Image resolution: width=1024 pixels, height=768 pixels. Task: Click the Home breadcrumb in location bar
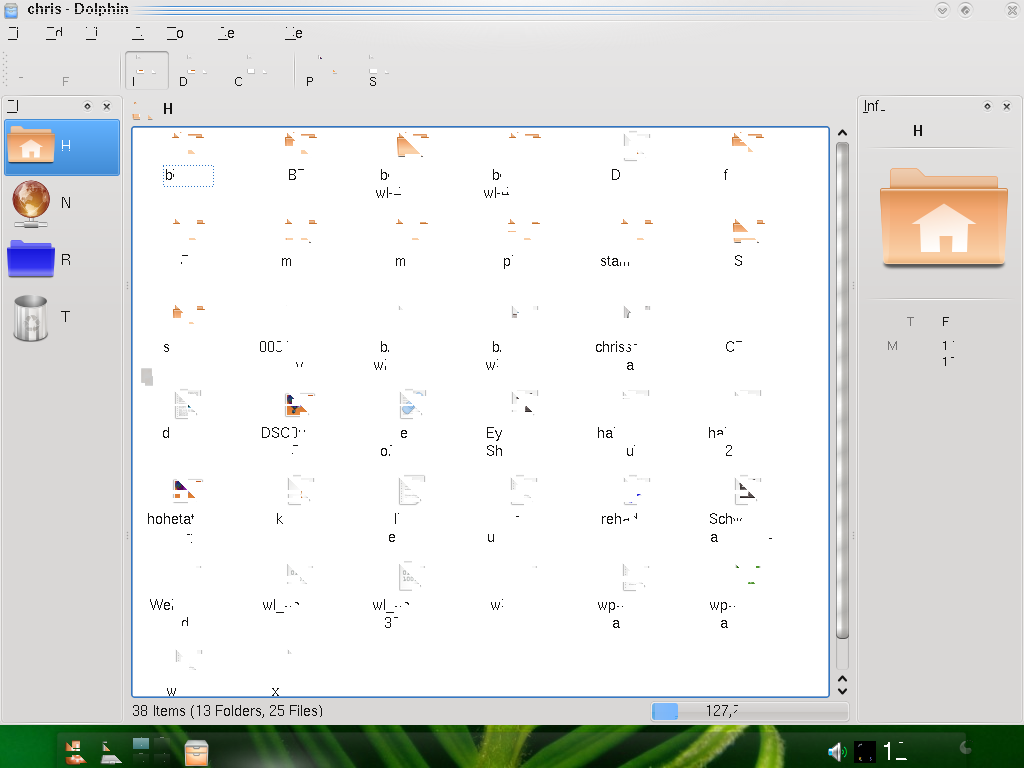pyautogui.click(x=168, y=109)
